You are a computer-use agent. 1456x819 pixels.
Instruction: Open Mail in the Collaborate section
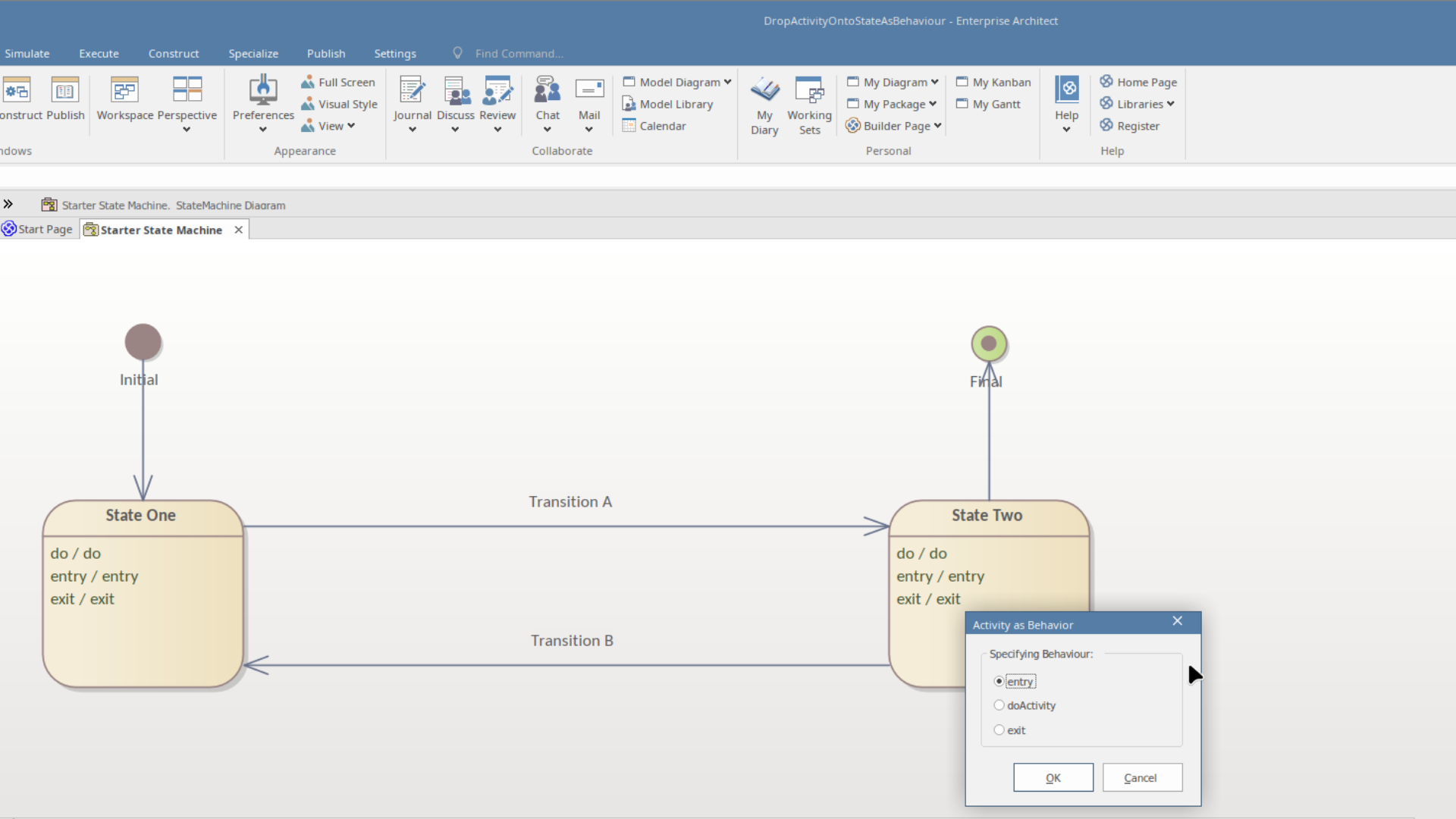coord(589,102)
